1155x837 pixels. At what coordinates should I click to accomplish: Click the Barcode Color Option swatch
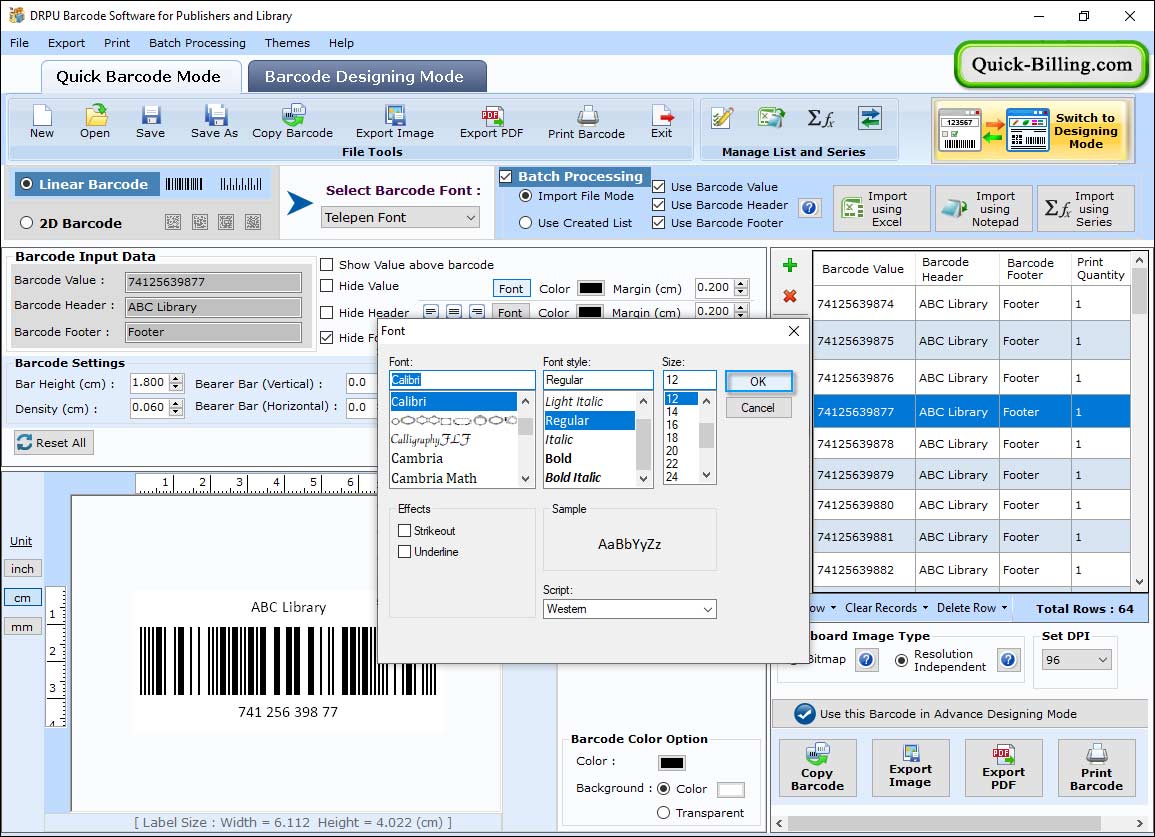[x=672, y=763]
